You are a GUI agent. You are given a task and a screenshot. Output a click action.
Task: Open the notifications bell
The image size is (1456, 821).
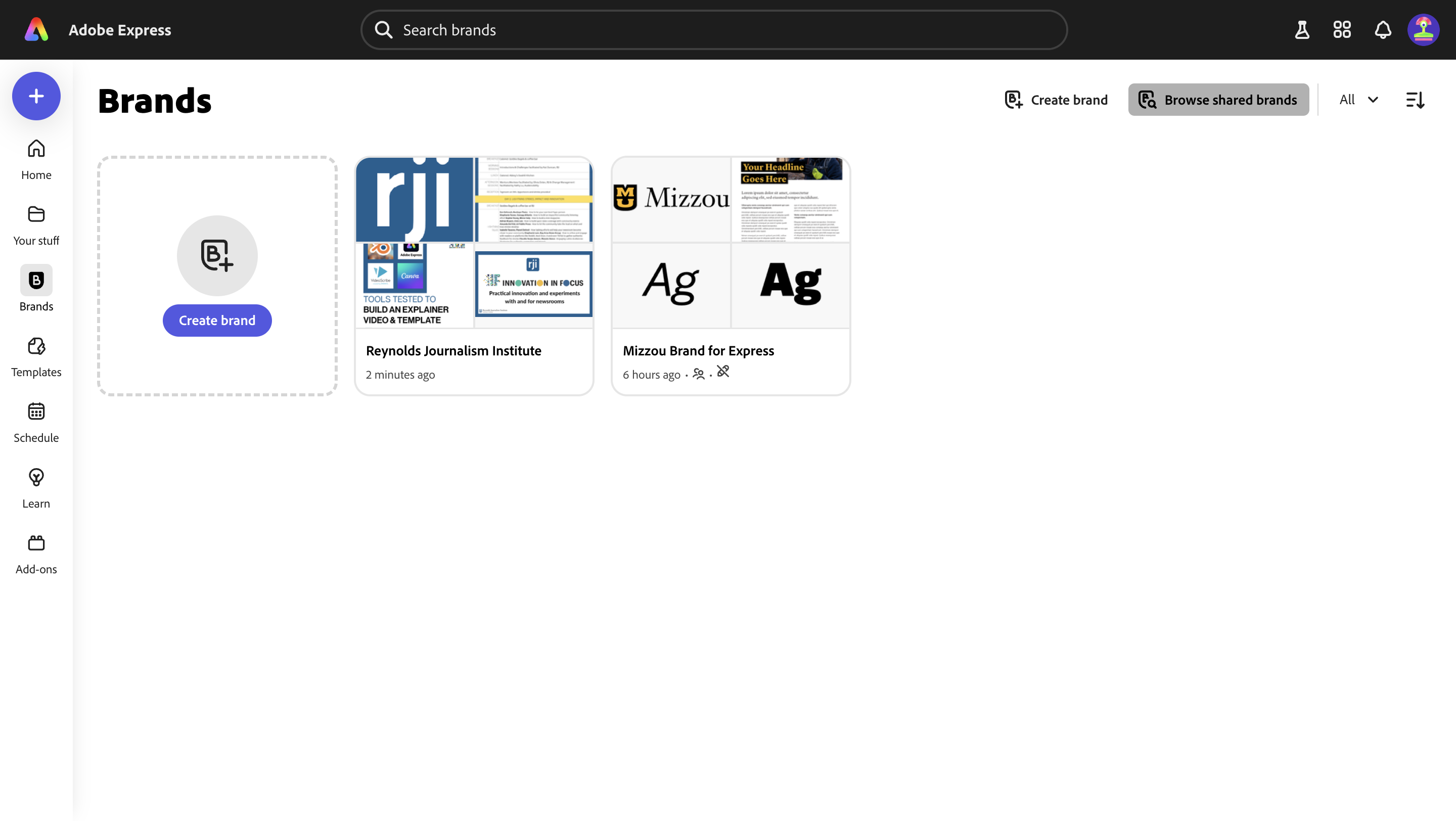coord(1383,30)
